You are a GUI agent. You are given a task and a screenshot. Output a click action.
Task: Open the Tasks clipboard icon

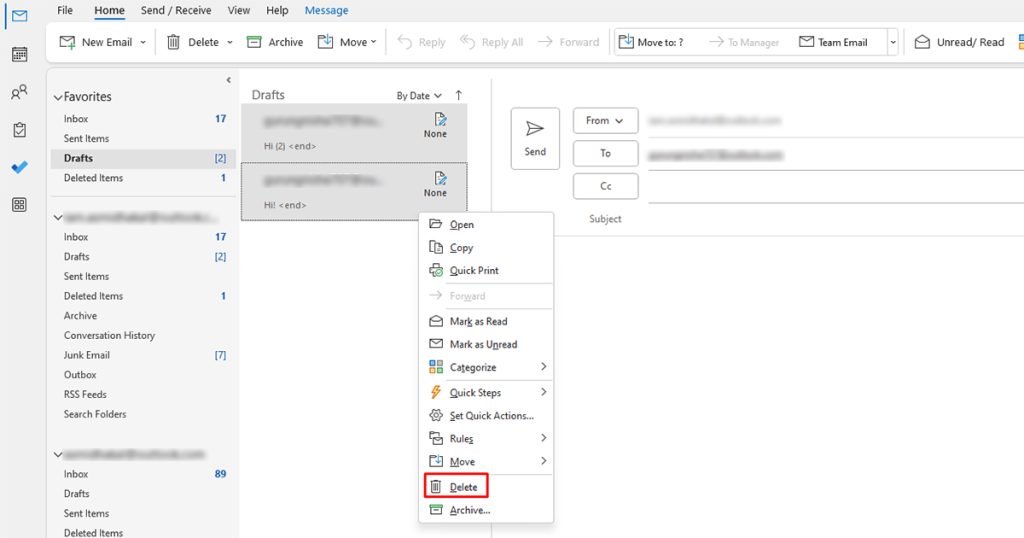point(20,130)
